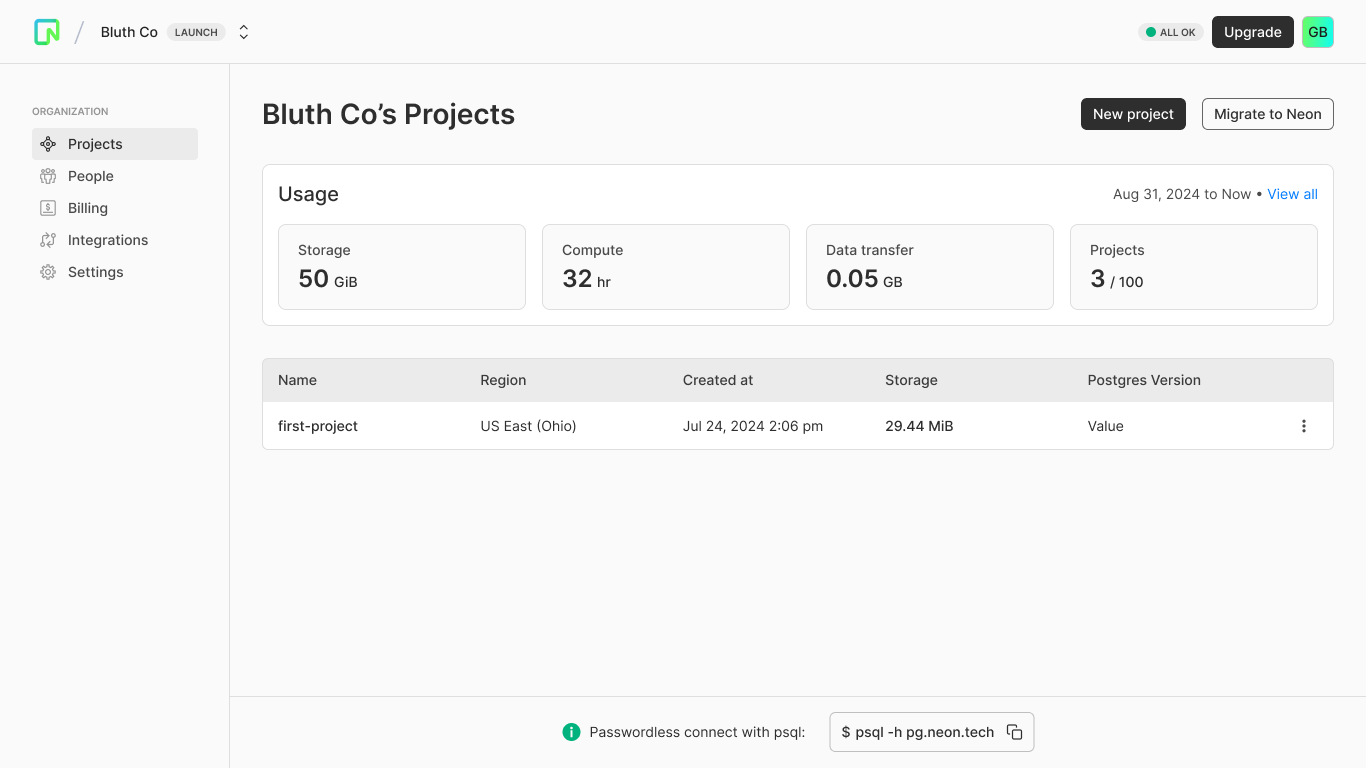Copy the psql command with the copy icon
This screenshot has width=1366, height=768.
click(x=1014, y=732)
